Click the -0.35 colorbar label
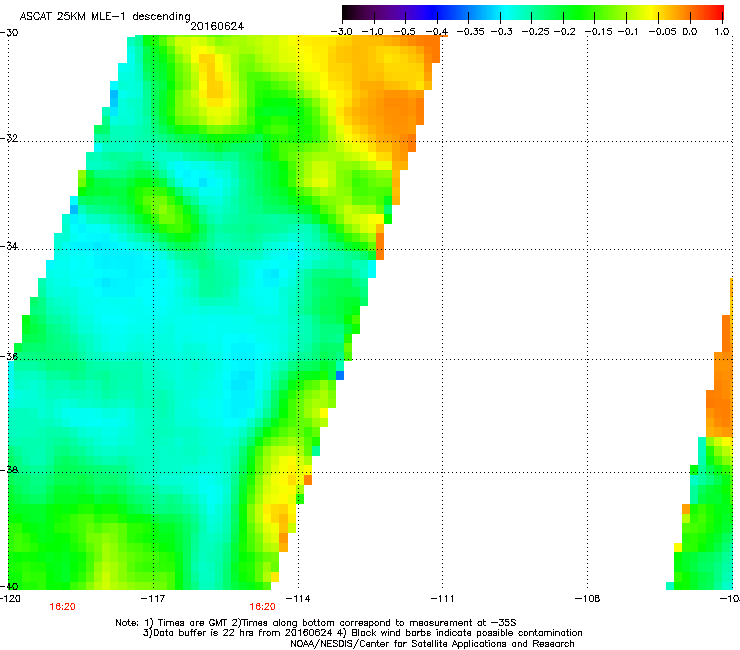740x650 pixels. [x=470, y=32]
